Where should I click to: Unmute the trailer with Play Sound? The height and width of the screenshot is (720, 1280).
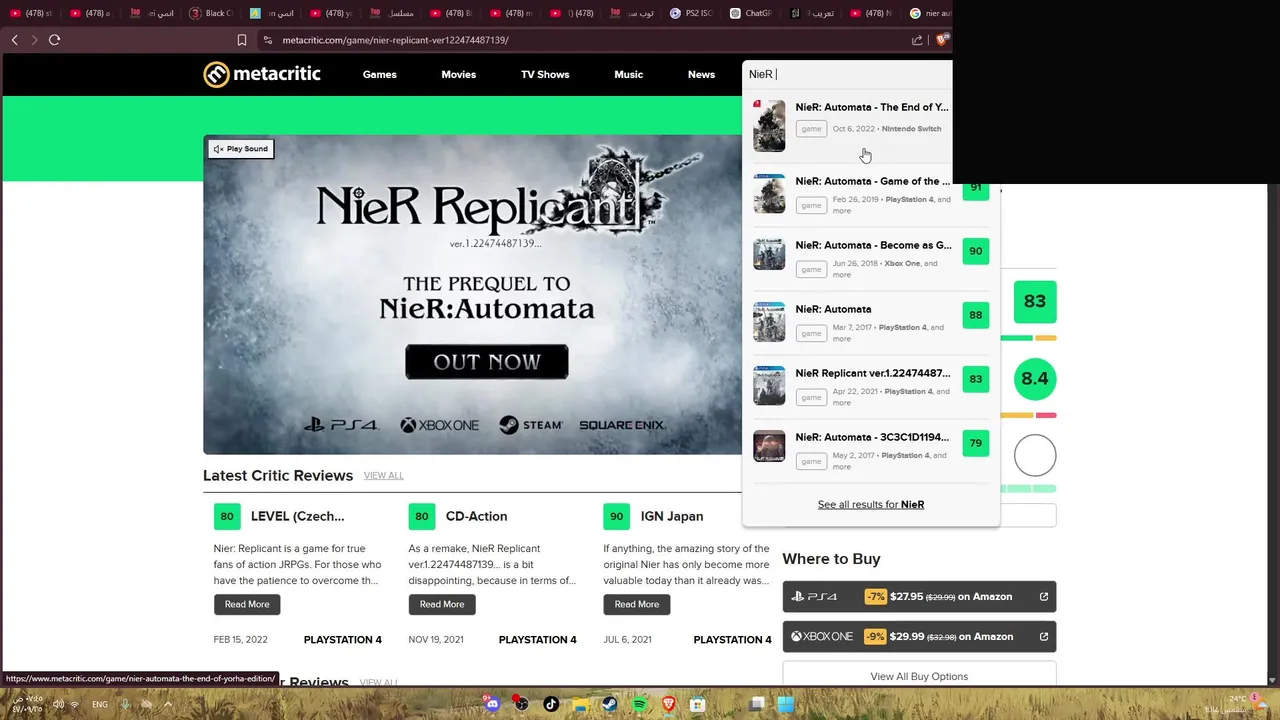[x=241, y=149]
